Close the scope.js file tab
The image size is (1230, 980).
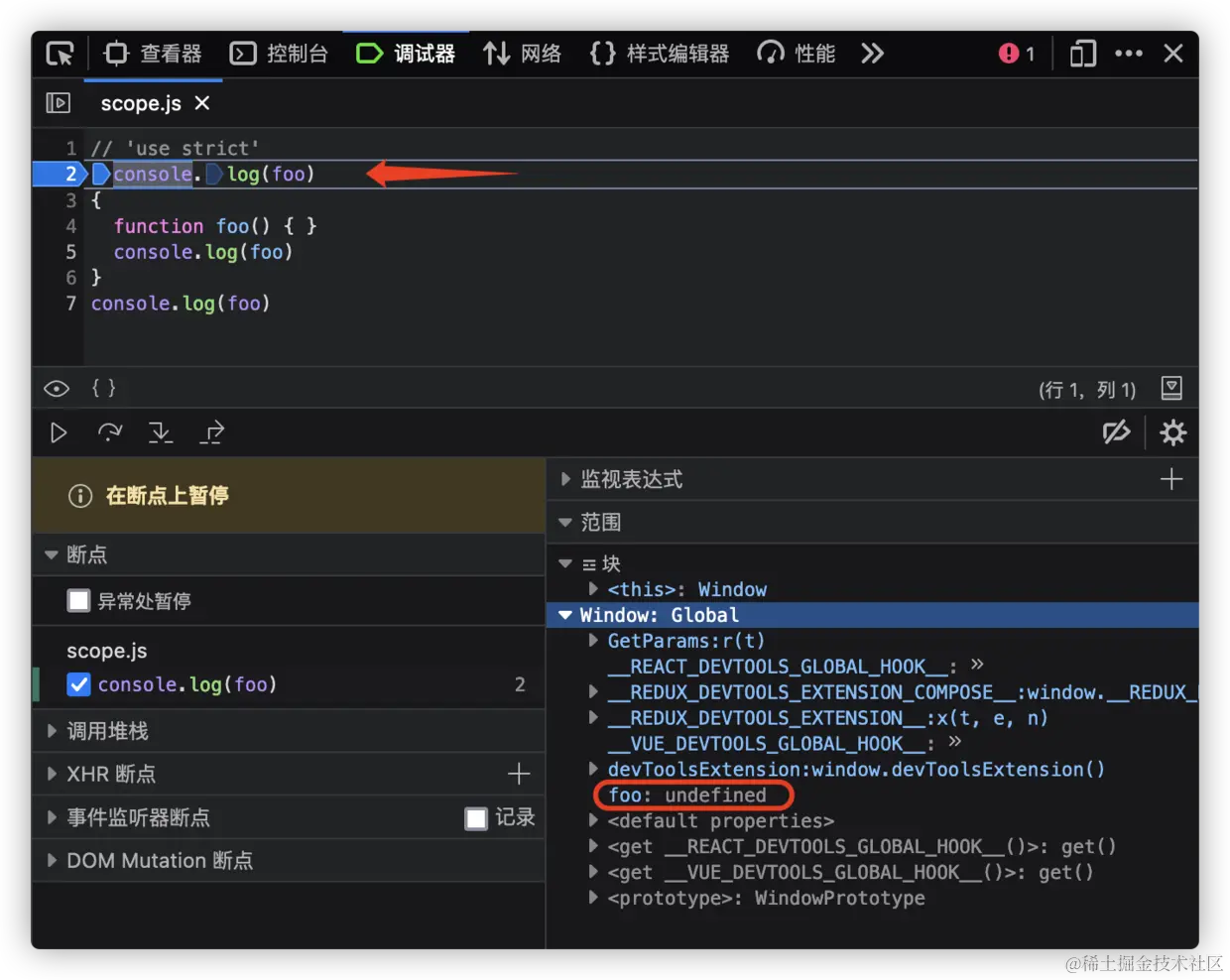[x=202, y=103]
